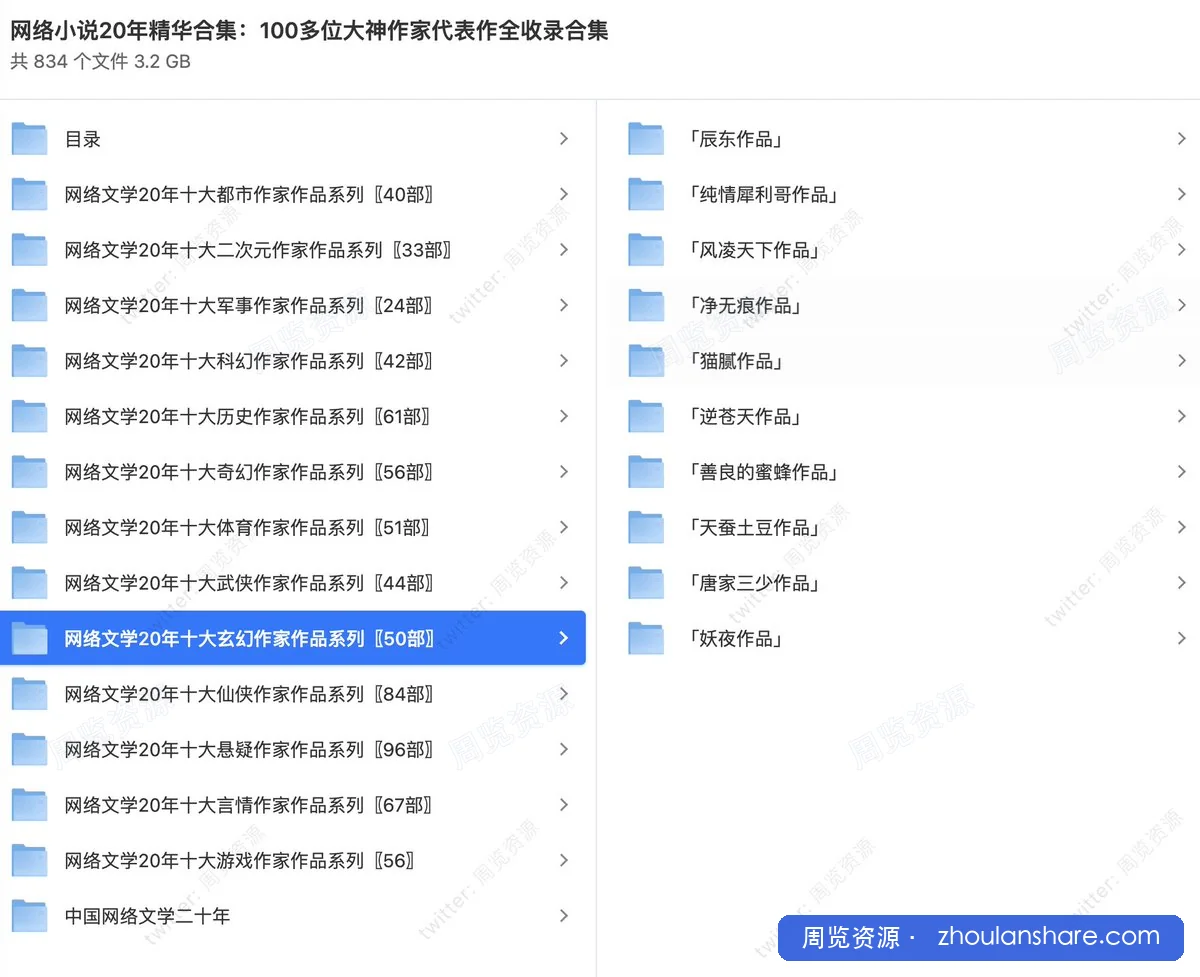Expand chevron of 中国网络文学二十年 row
The width and height of the screenshot is (1200, 977).
[x=564, y=916]
